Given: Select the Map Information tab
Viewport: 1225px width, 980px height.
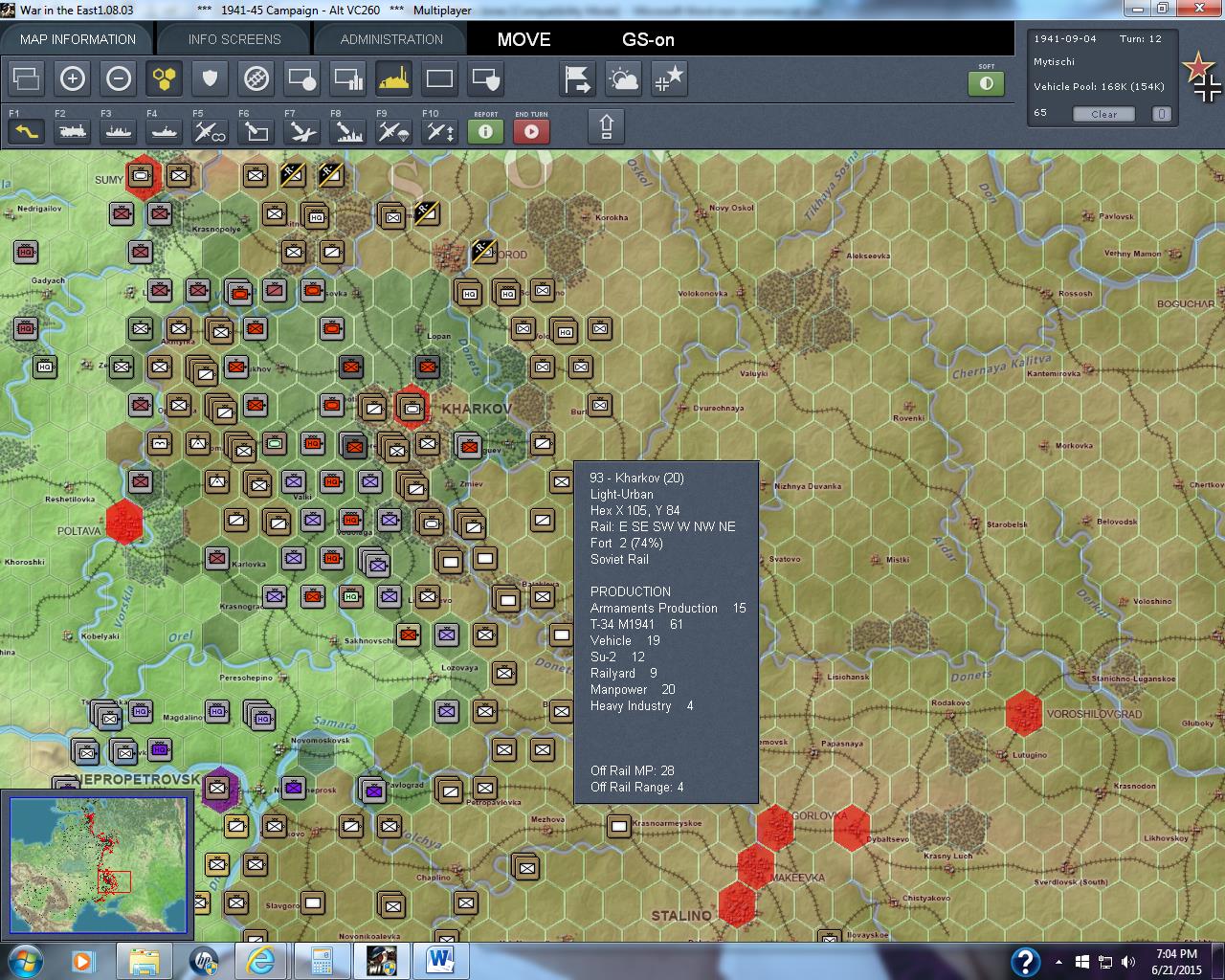Looking at the screenshot, I should (x=78, y=39).
